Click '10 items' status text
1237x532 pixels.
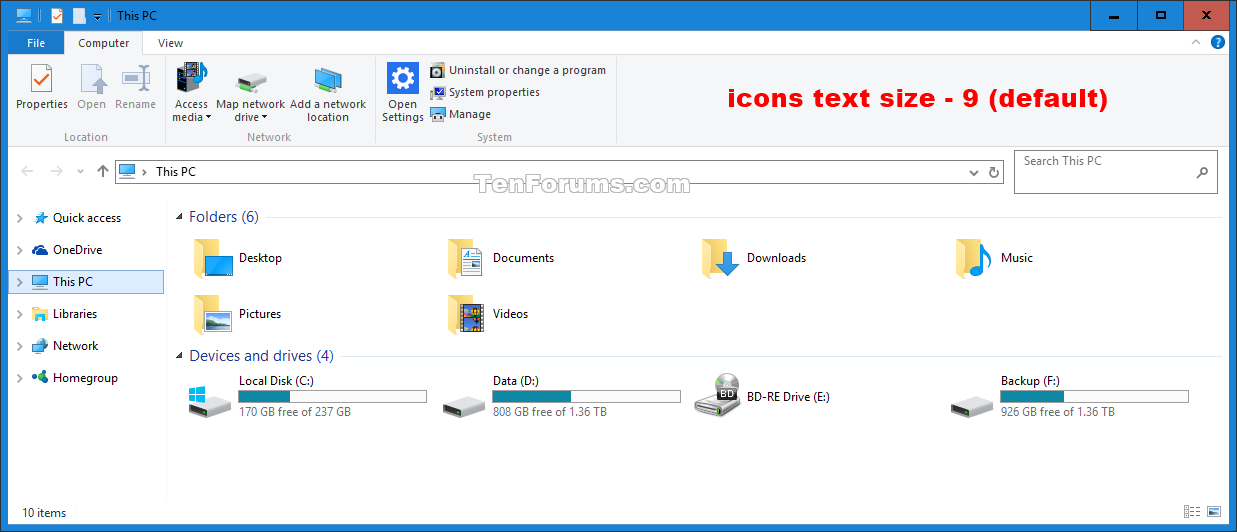44,513
